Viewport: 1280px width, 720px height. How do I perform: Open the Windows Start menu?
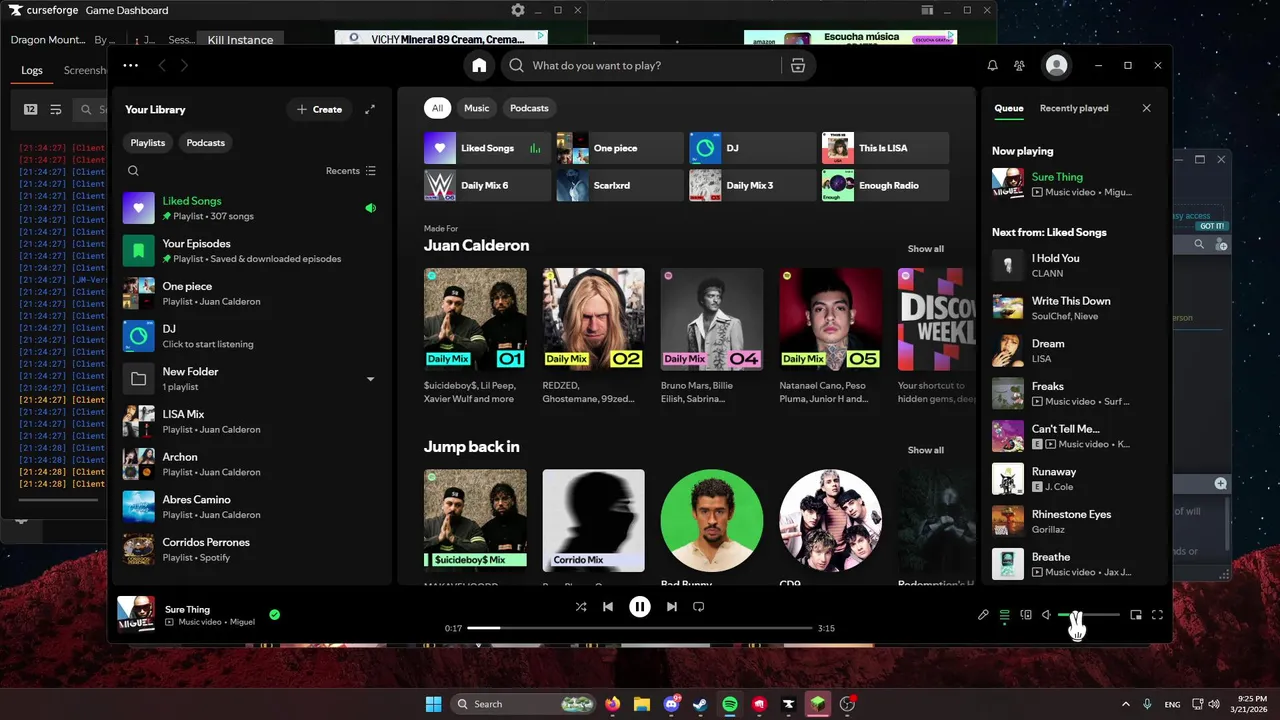[434, 704]
